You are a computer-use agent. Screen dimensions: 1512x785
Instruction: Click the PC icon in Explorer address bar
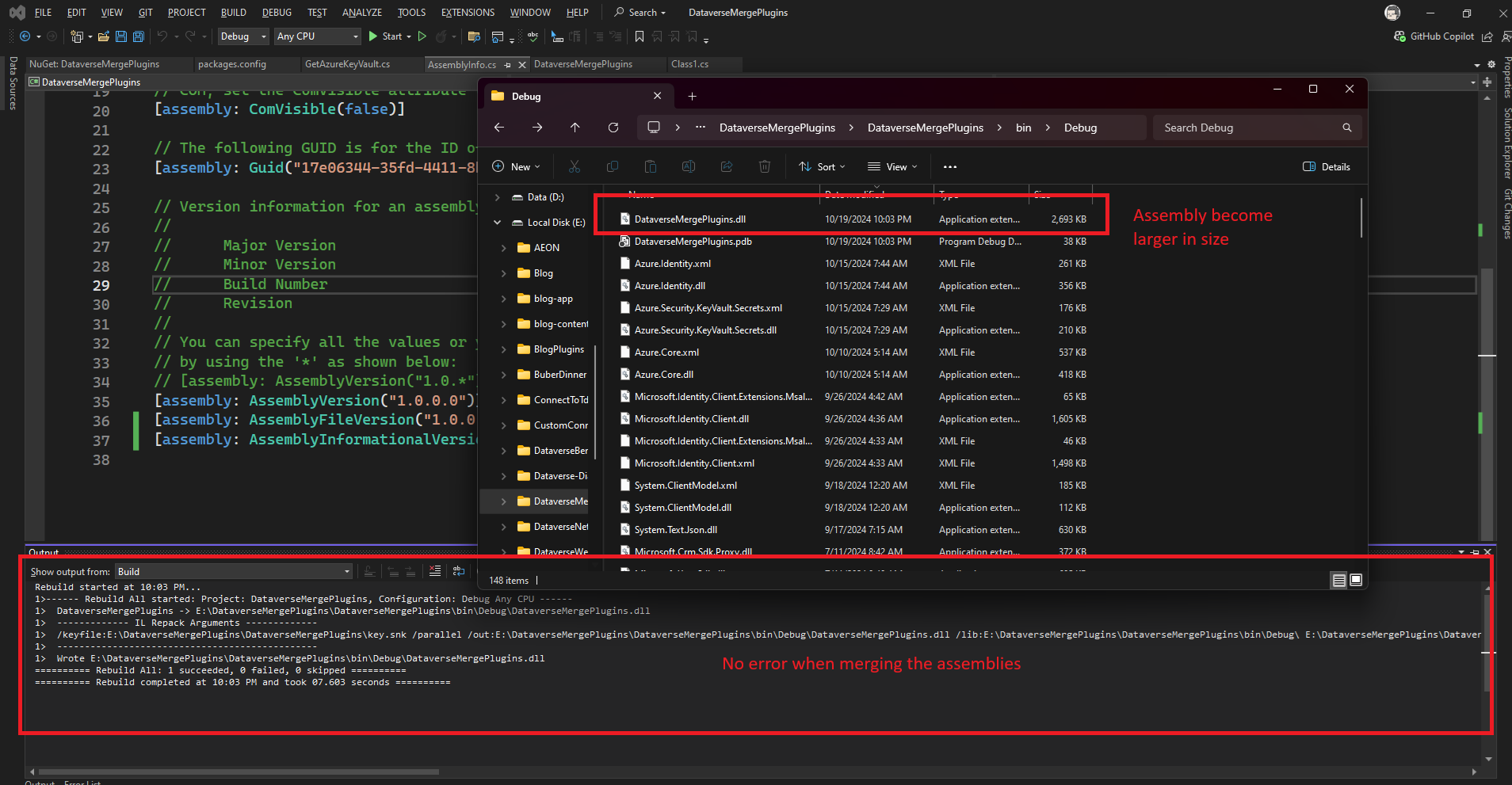[x=654, y=128]
